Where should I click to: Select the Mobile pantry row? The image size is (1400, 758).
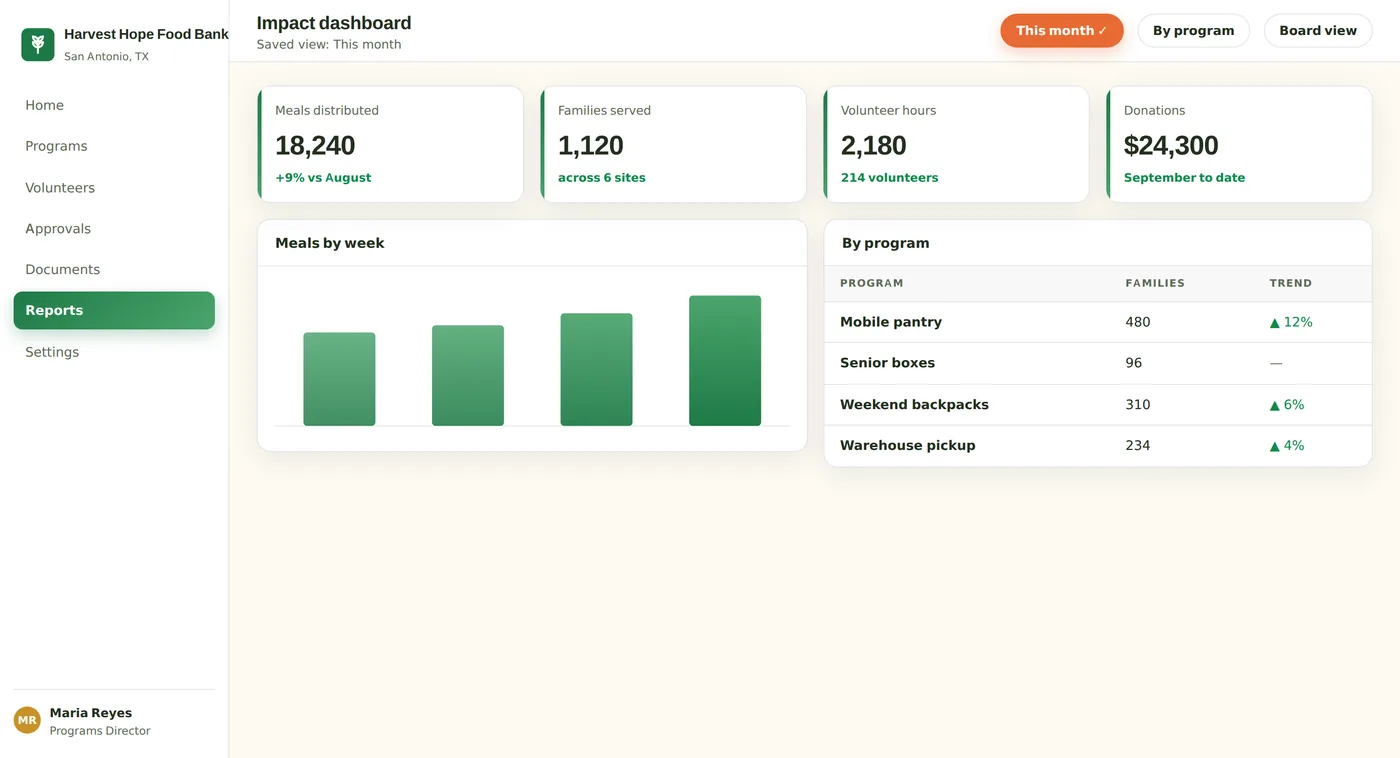pyautogui.click(x=1098, y=322)
